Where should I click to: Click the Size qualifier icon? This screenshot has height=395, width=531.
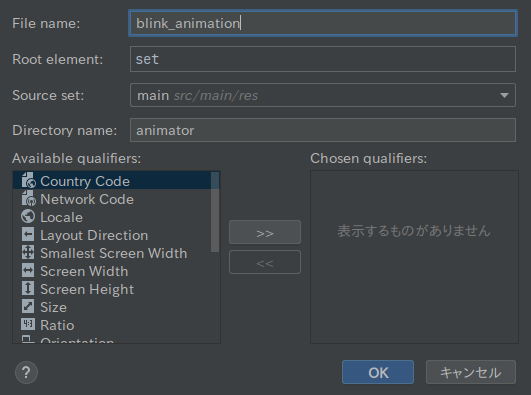pyautogui.click(x=28, y=306)
